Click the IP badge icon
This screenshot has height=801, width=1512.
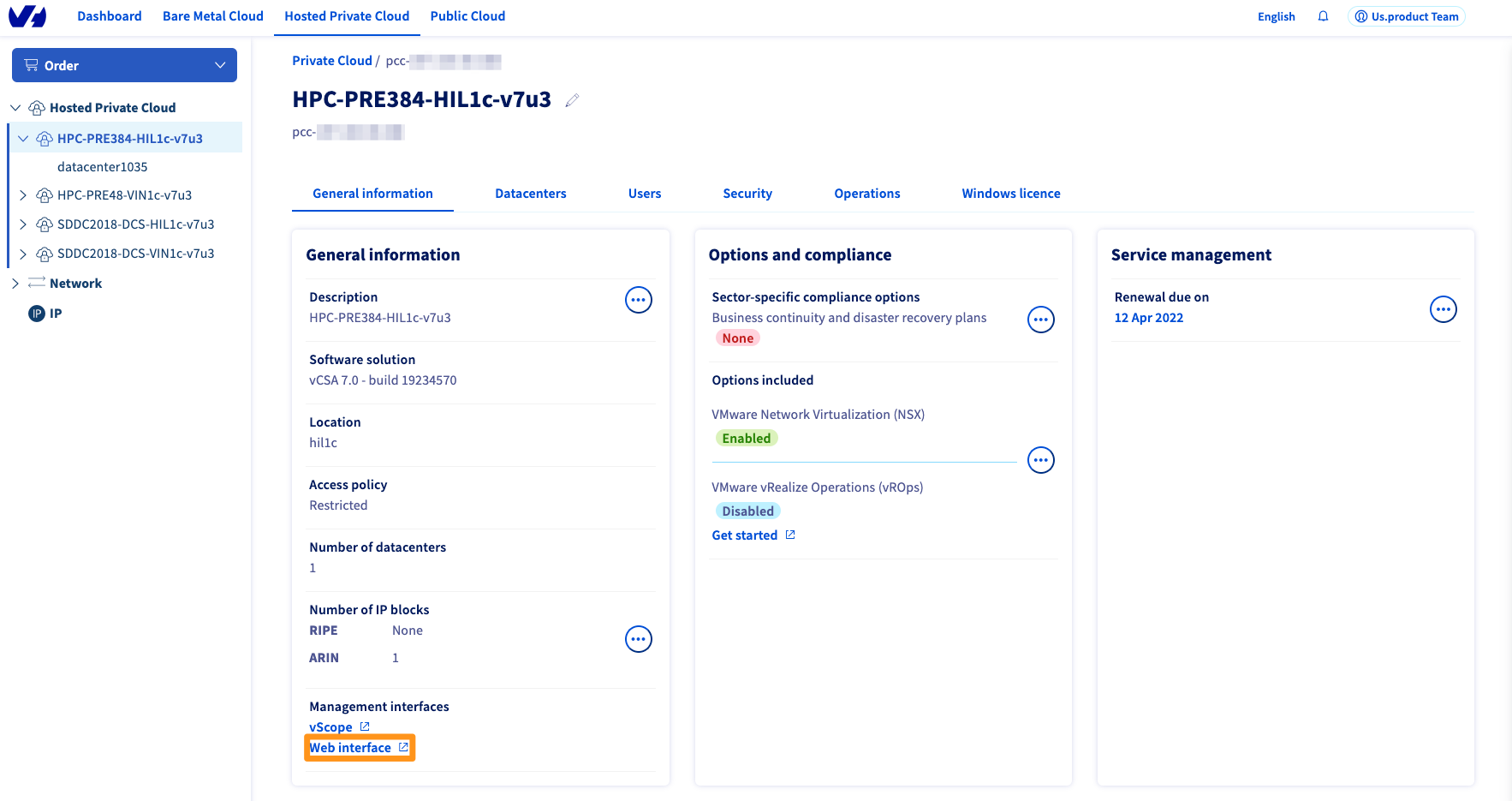click(x=37, y=314)
